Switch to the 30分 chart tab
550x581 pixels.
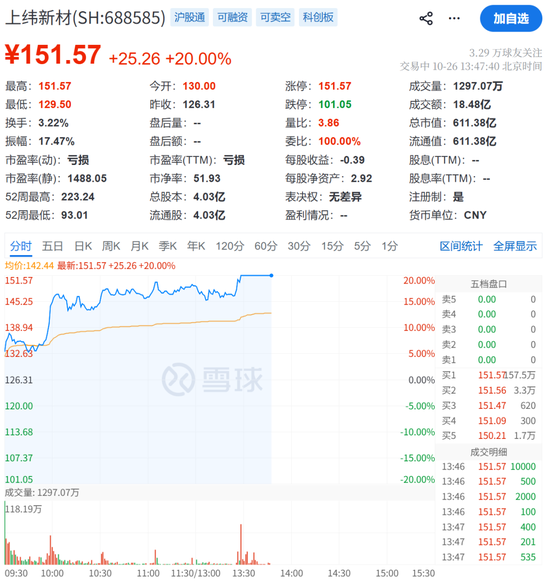click(x=299, y=246)
